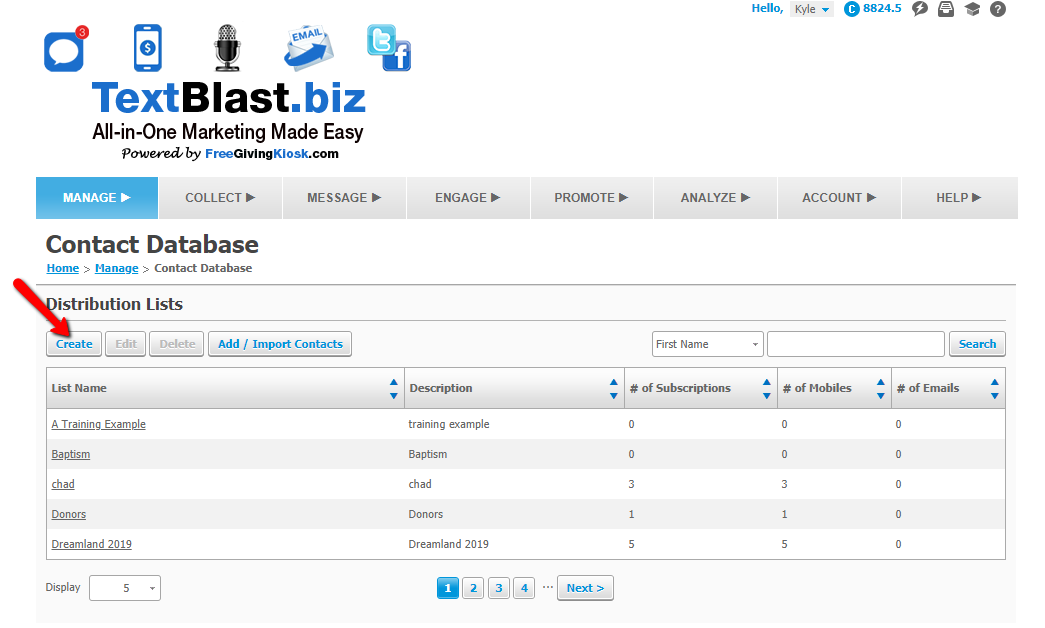The image size is (1045, 628).
Task: Click the graduation cap training icon
Action: [x=972, y=9]
